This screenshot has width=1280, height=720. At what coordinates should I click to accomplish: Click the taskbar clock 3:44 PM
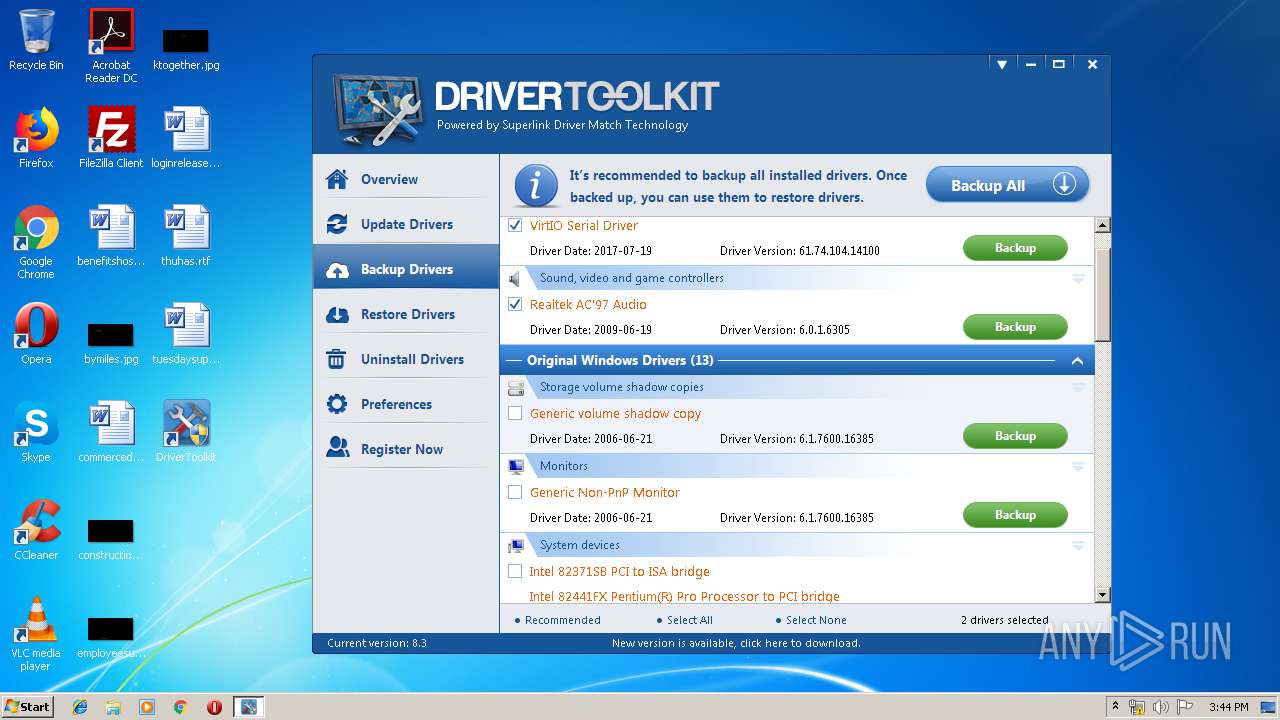(1228, 707)
